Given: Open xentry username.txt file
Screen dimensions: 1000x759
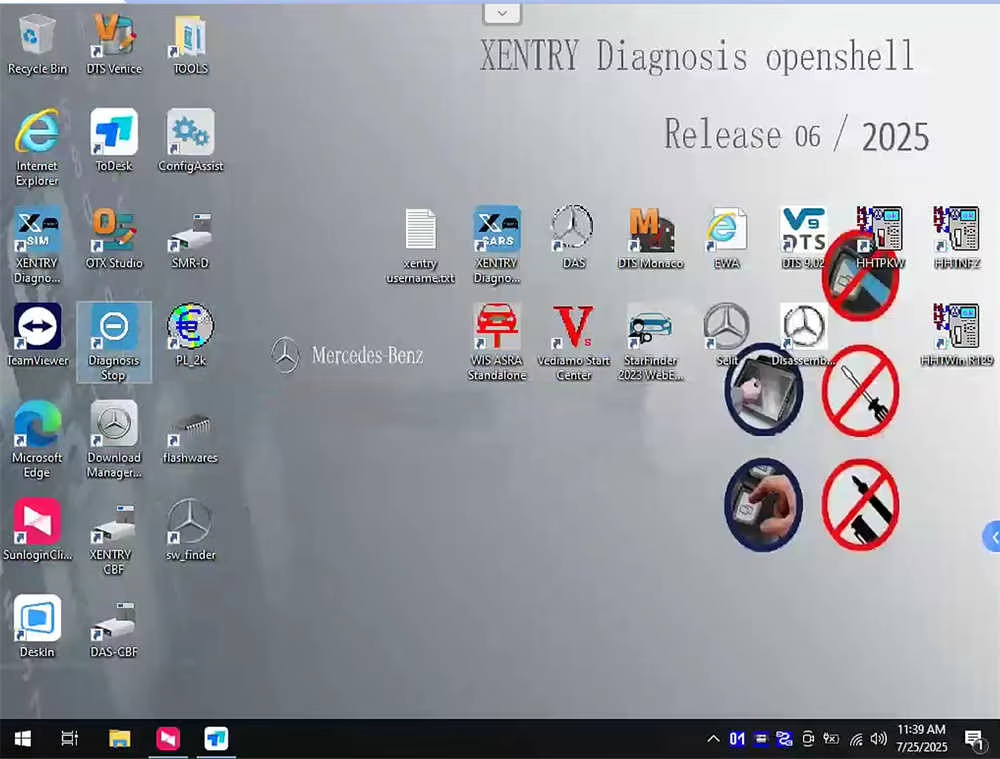Looking at the screenshot, I should point(420,232).
